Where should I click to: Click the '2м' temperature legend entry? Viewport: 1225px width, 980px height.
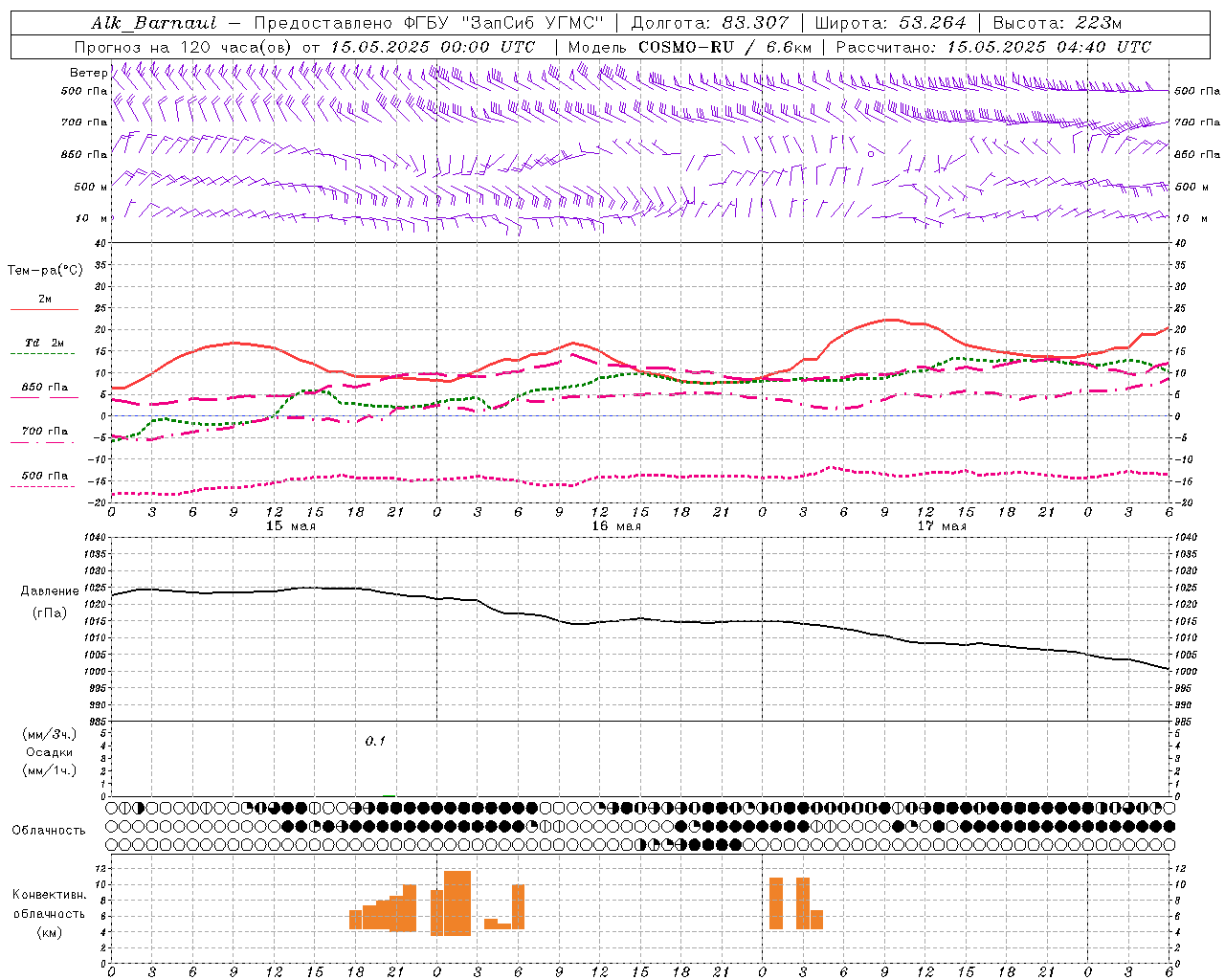45,299
